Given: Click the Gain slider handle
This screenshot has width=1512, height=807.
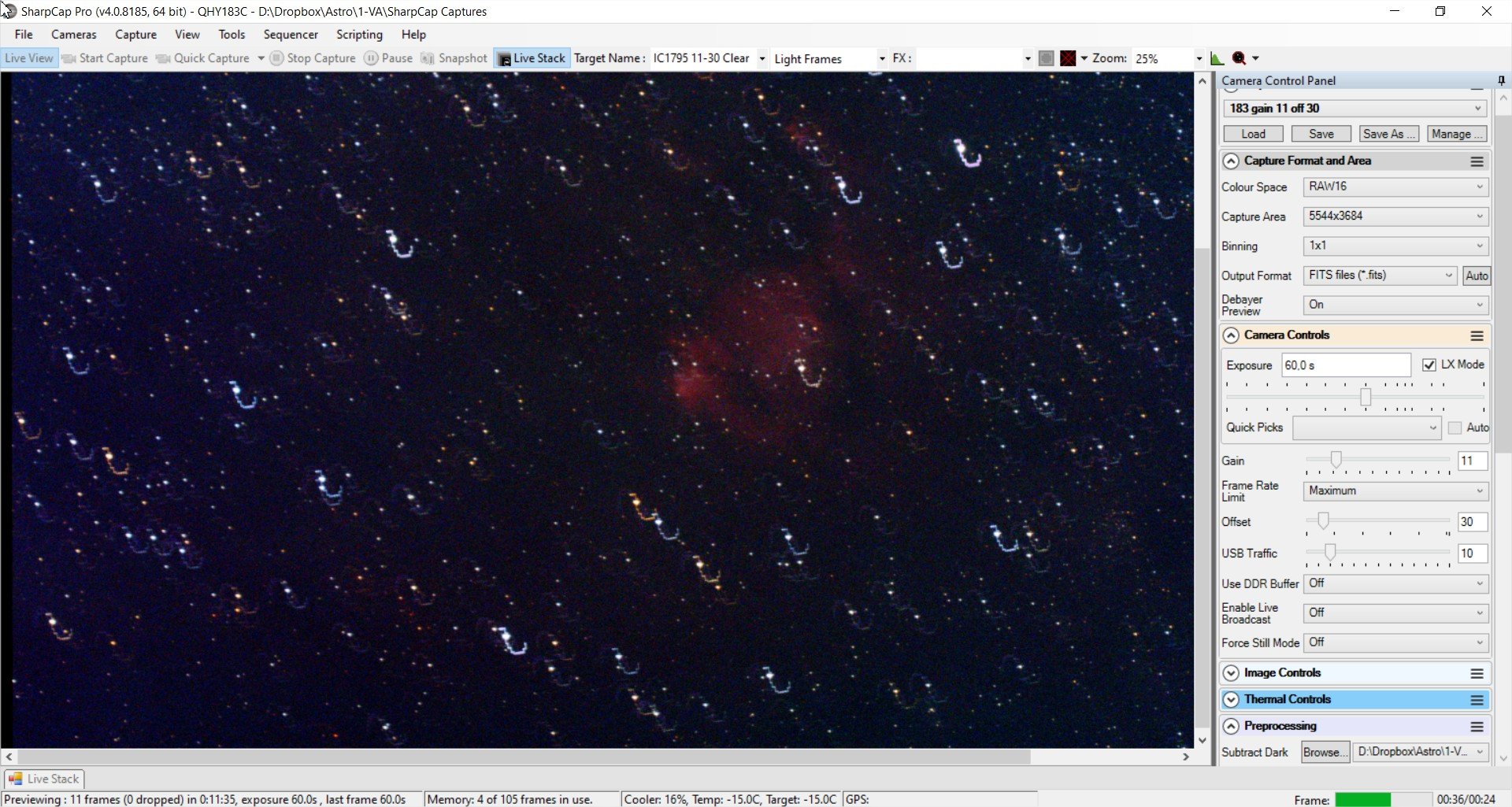Looking at the screenshot, I should click(x=1336, y=459).
